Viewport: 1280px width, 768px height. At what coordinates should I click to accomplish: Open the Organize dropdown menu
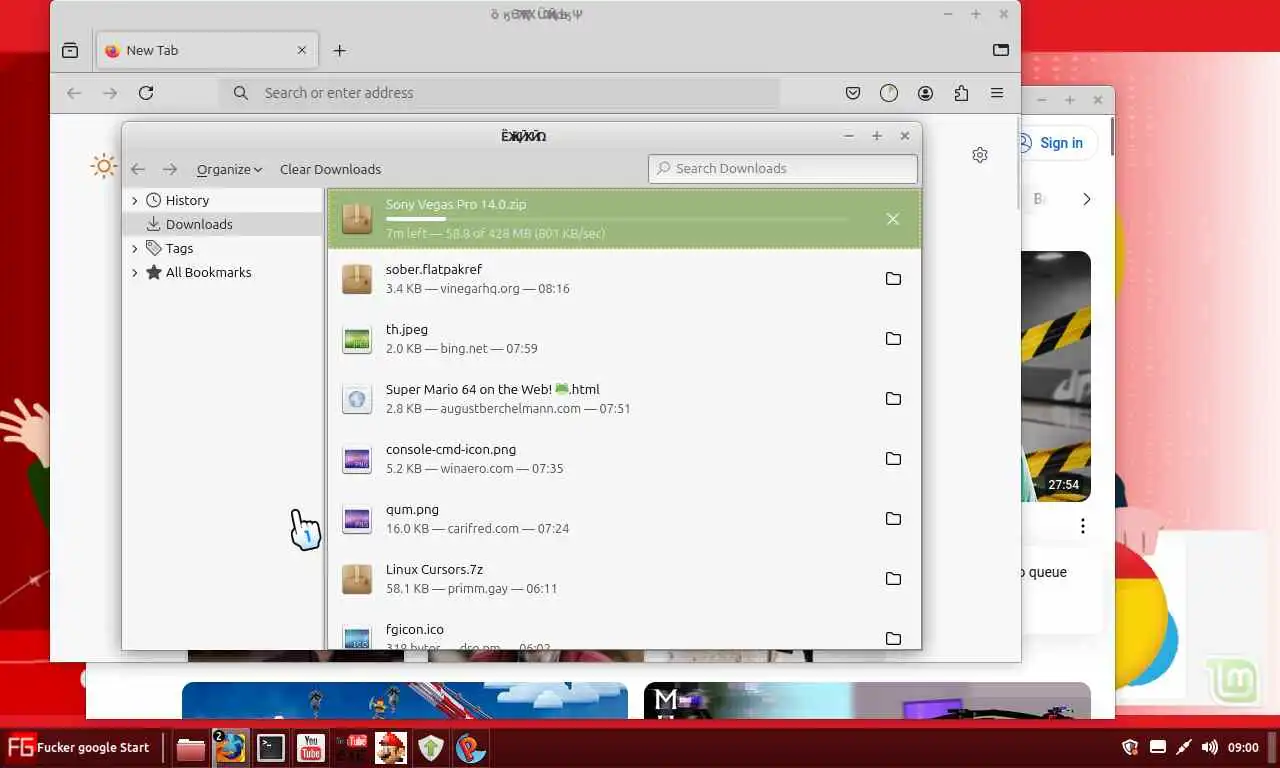click(x=229, y=169)
